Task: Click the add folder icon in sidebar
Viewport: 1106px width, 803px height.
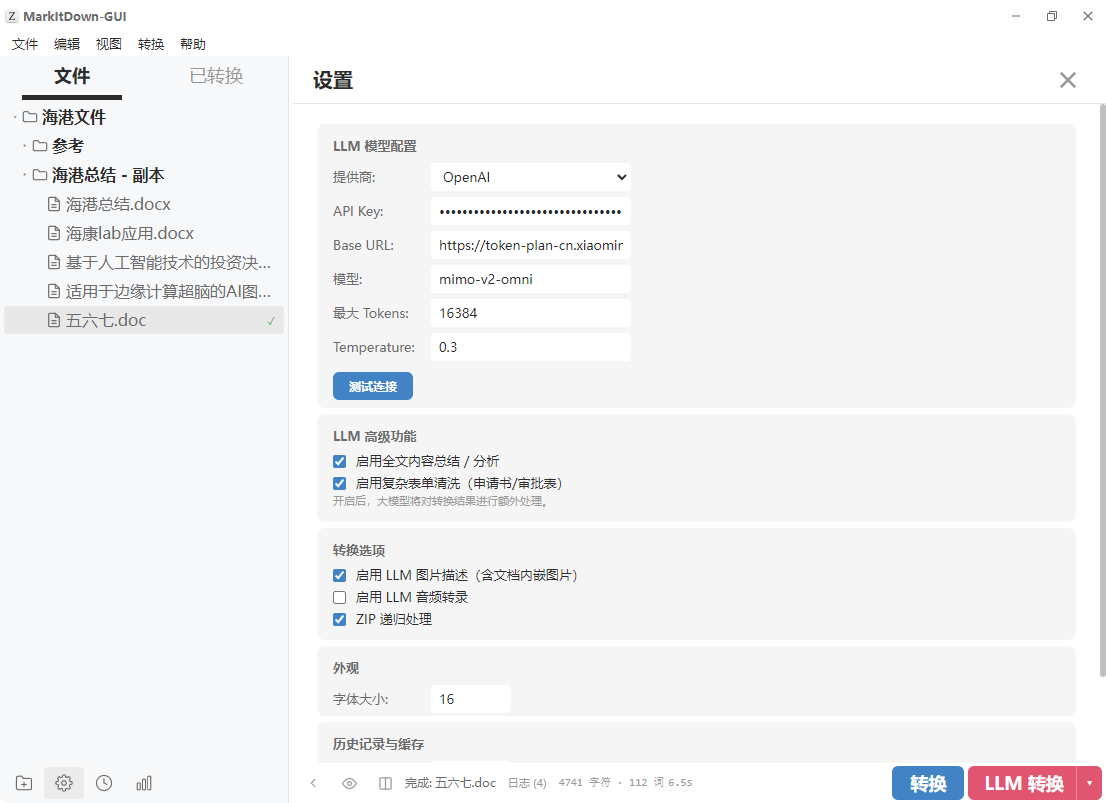Action: coord(24,783)
